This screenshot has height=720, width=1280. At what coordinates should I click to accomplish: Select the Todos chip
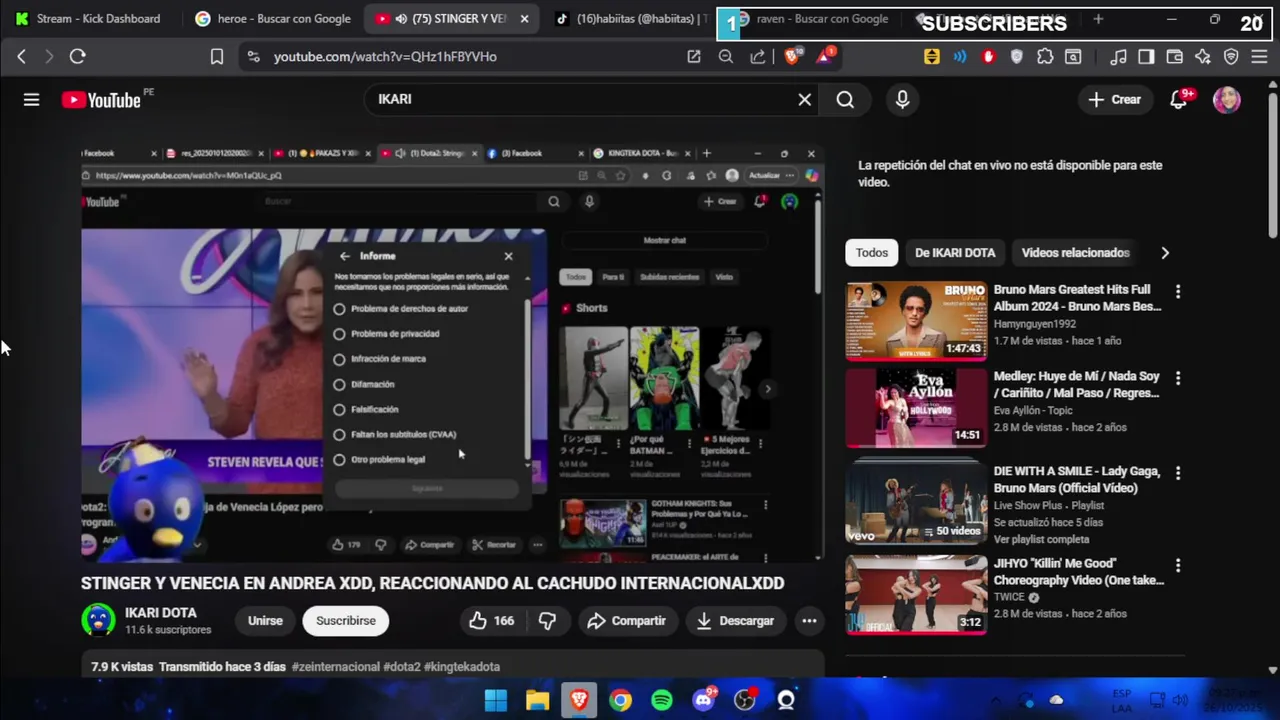[871, 253]
